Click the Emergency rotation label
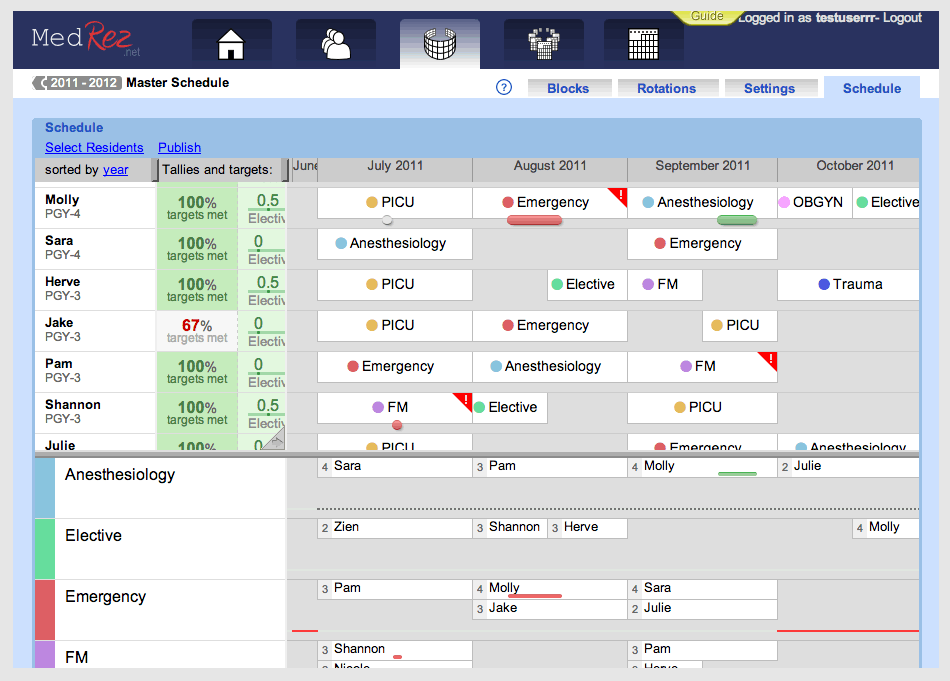The image size is (950, 681). [x=105, y=597]
